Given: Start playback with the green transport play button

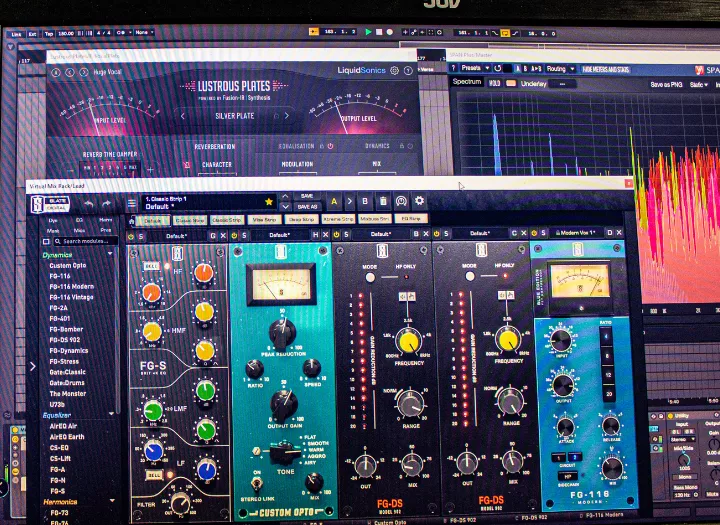Looking at the screenshot, I should [368, 32].
